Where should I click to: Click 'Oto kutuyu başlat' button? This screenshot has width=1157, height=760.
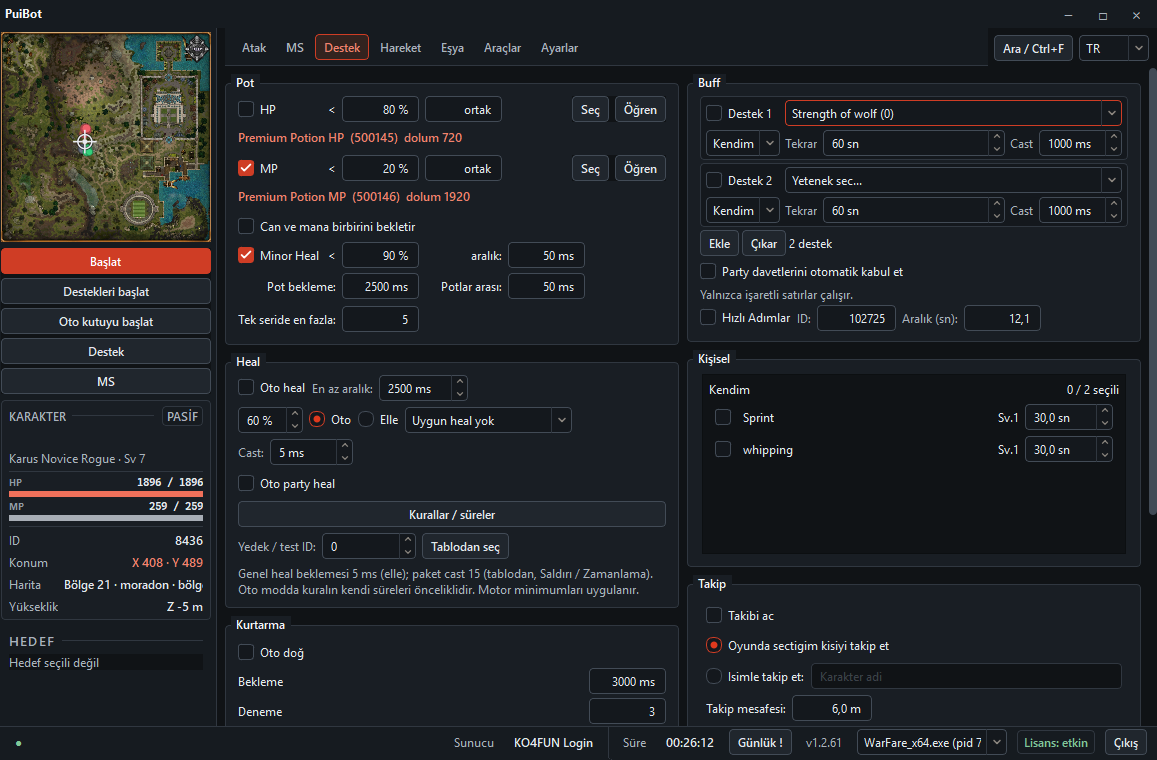106,322
